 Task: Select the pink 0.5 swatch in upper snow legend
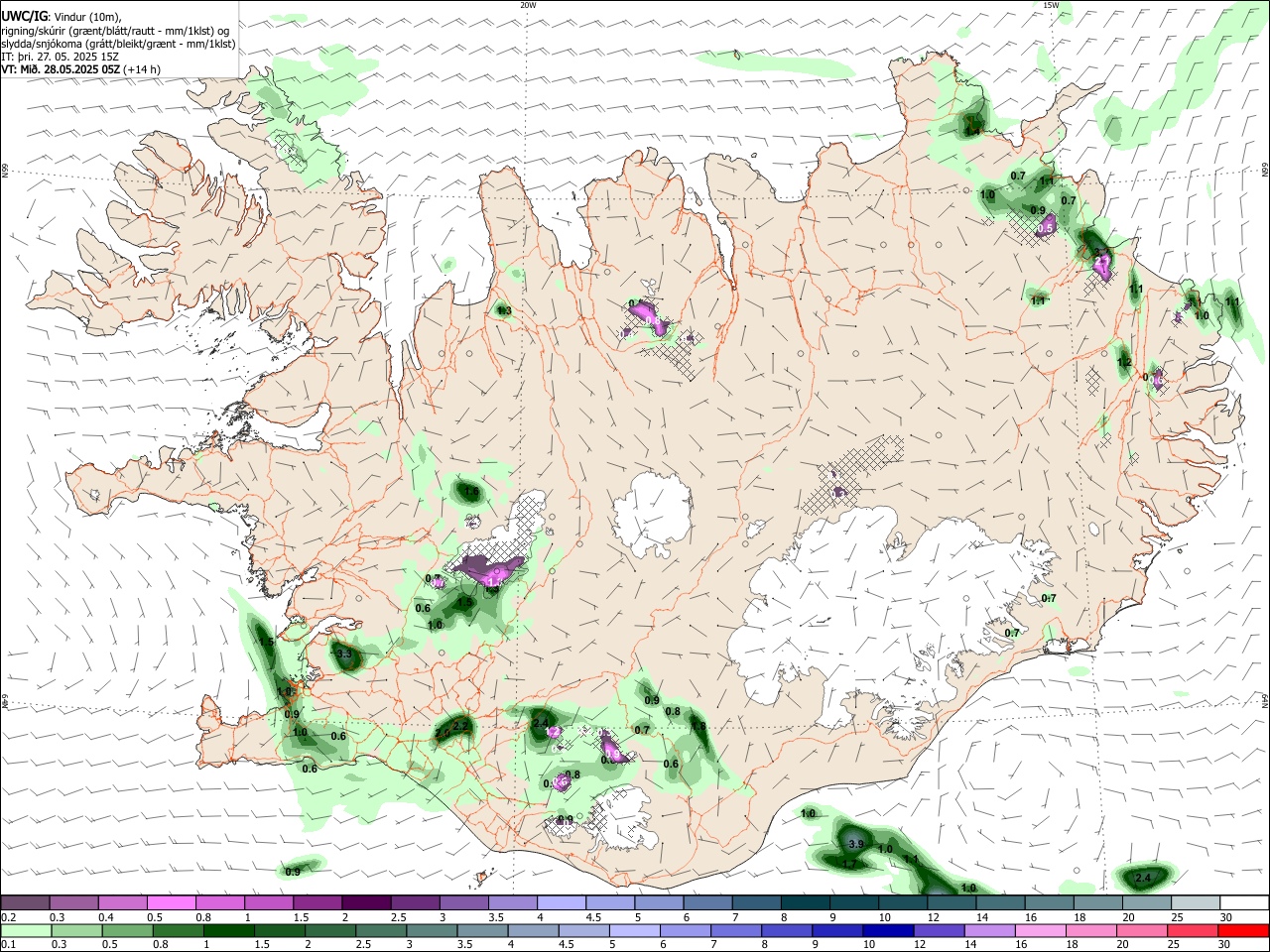(x=171, y=902)
